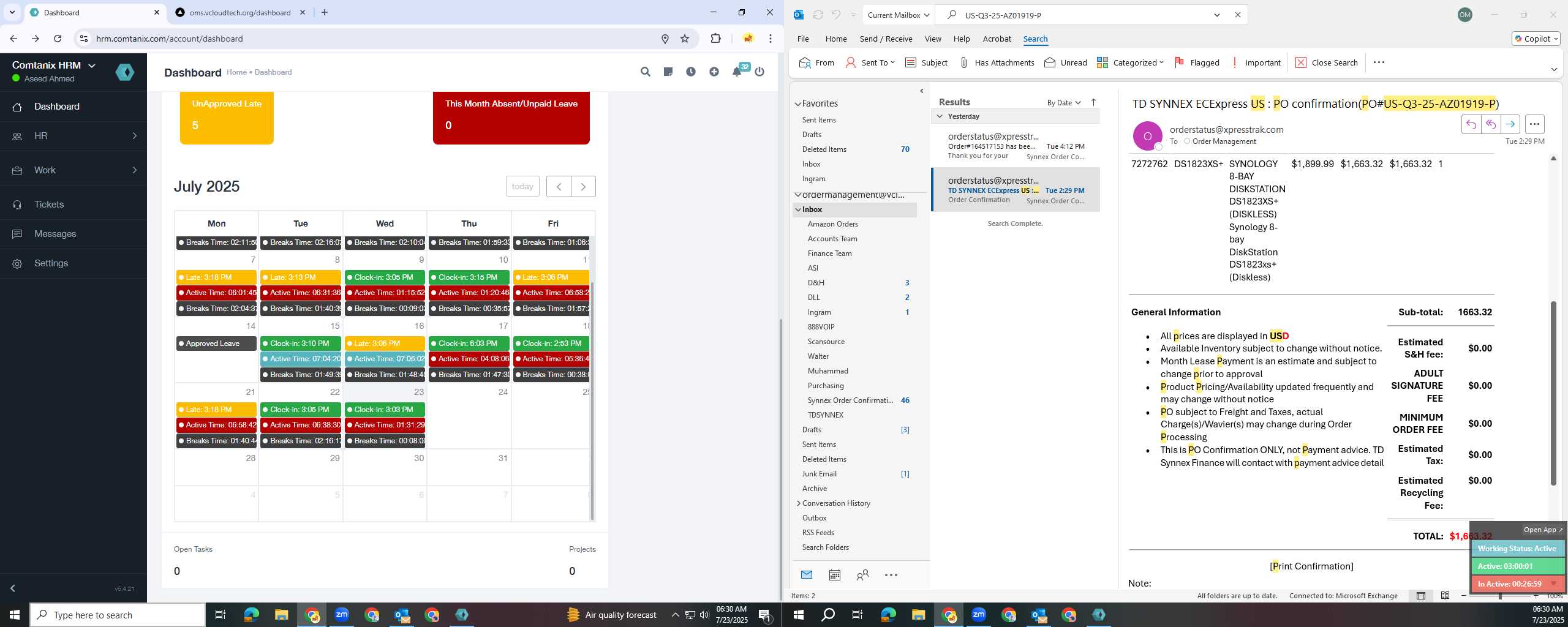Switch to Outlook Home ribbon tab
The width and height of the screenshot is (1568, 627).
(x=836, y=39)
